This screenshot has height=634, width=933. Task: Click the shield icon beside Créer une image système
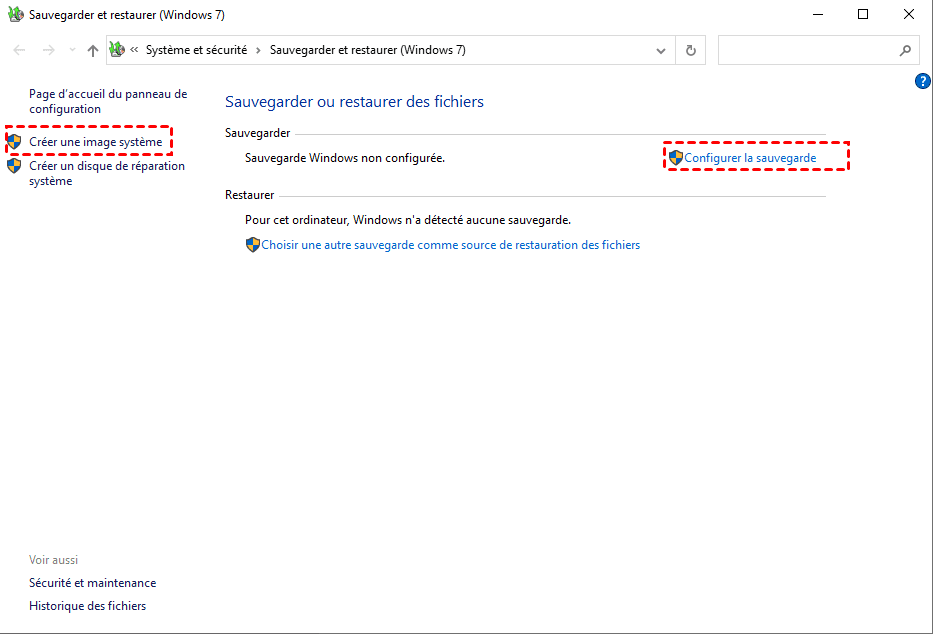point(14,142)
